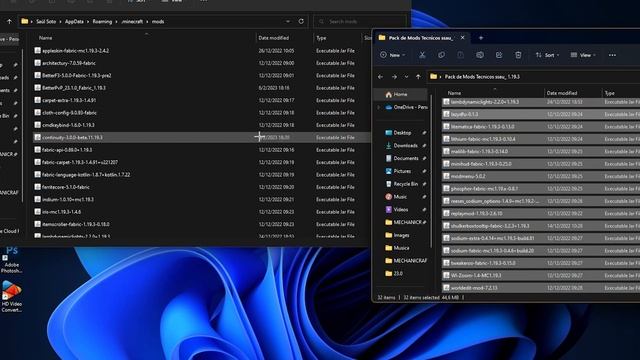640x360 pixels.
Task: Click the Delete trash icon
Action: (518, 55)
